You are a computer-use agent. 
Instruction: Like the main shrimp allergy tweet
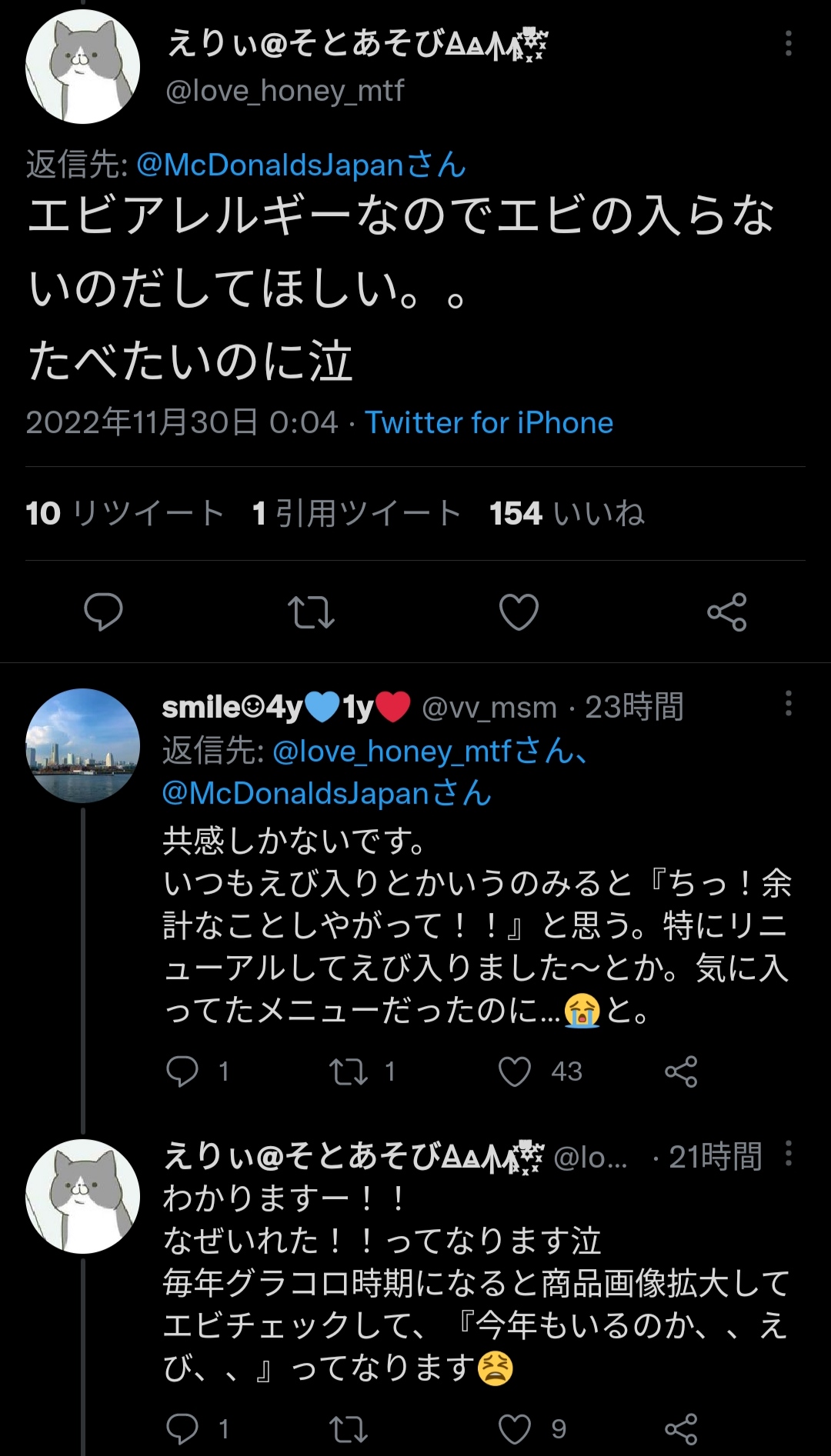coord(519,612)
